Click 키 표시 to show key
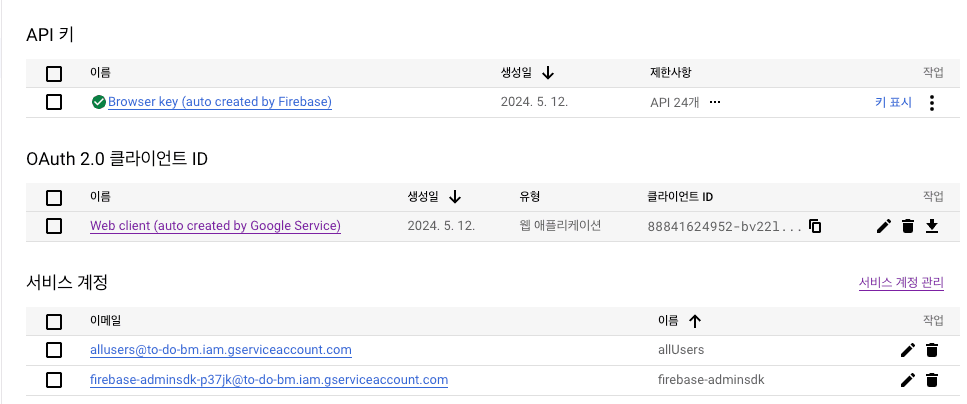Viewport: 967px width, 404px height. (x=893, y=102)
